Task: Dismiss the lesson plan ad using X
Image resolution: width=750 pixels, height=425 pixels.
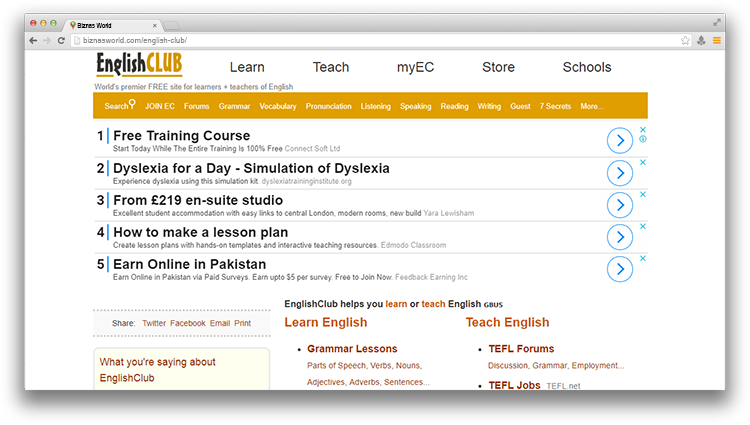Action: point(643,226)
